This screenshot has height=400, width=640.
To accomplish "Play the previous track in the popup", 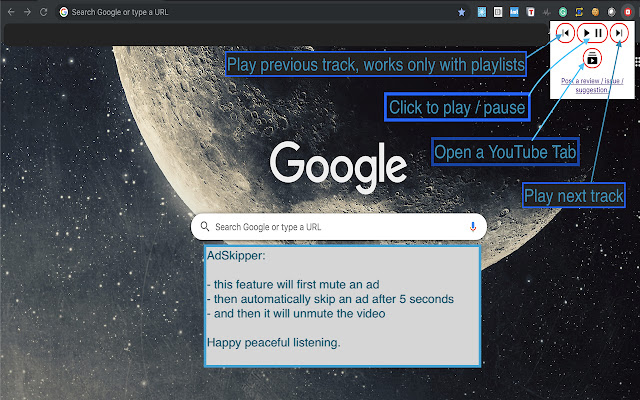I will point(565,33).
